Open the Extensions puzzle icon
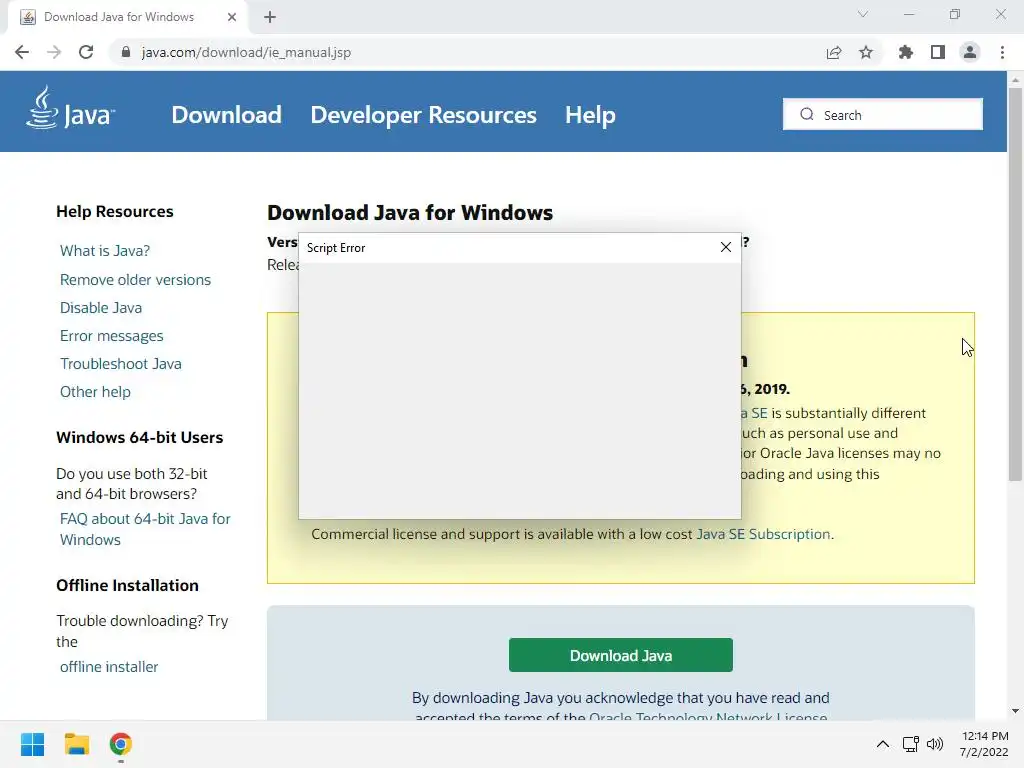1024x768 pixels. (x=906, y=52)
